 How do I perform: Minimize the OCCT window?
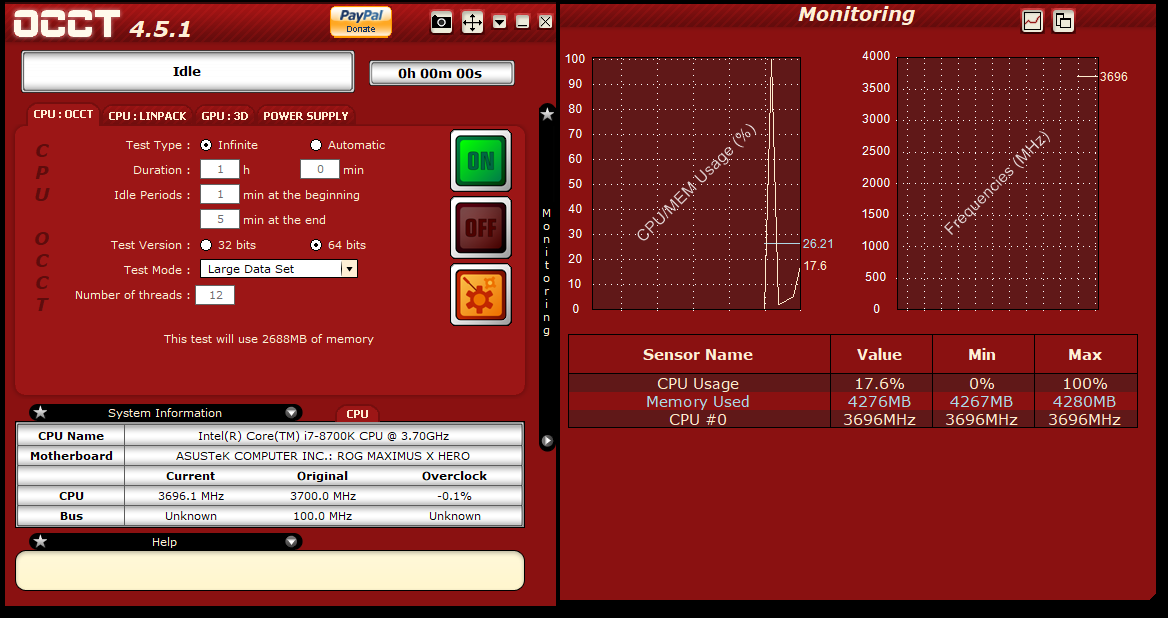tap(523, 22)
